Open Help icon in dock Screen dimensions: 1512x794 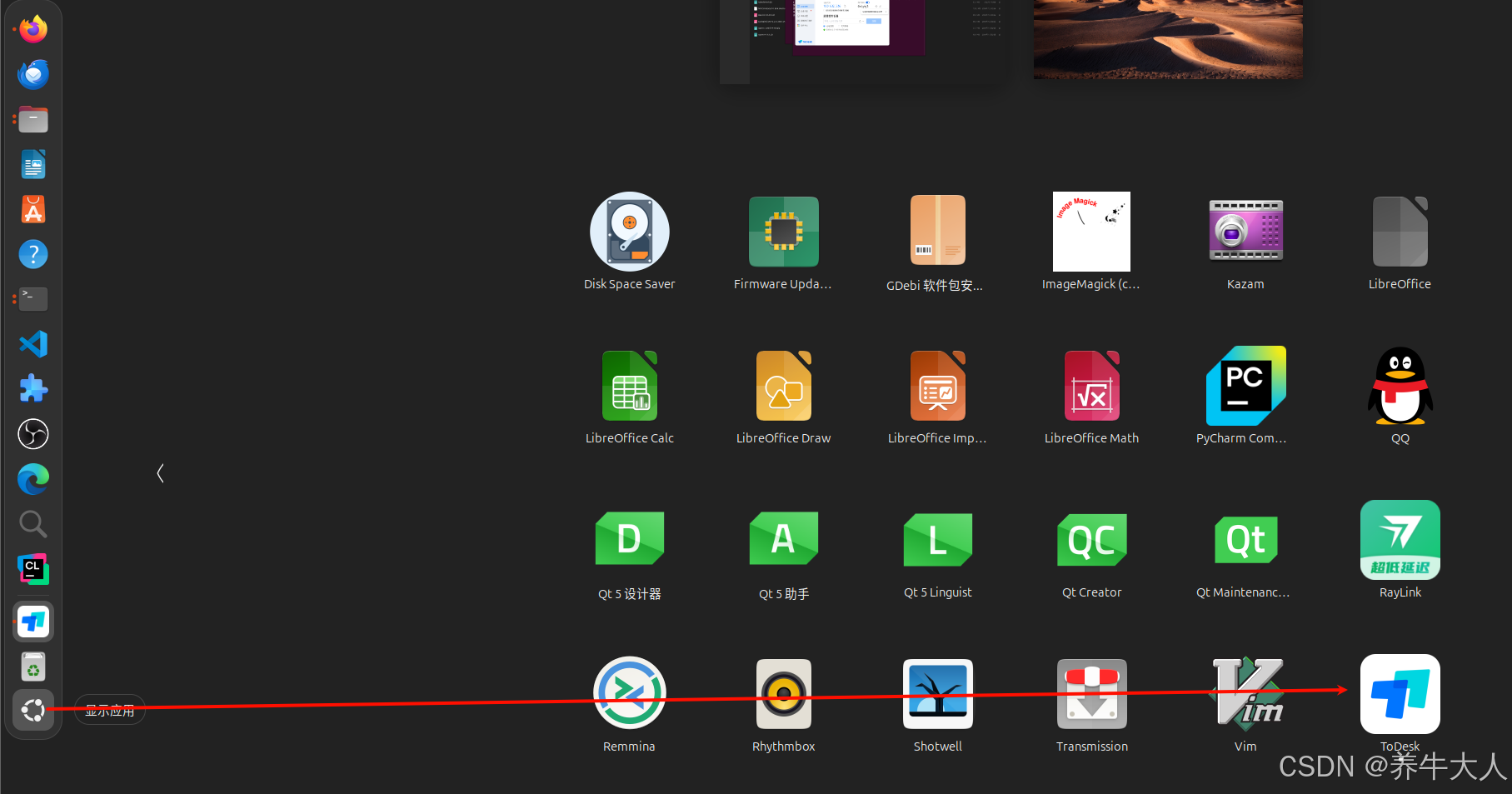(x=33, y=254)
